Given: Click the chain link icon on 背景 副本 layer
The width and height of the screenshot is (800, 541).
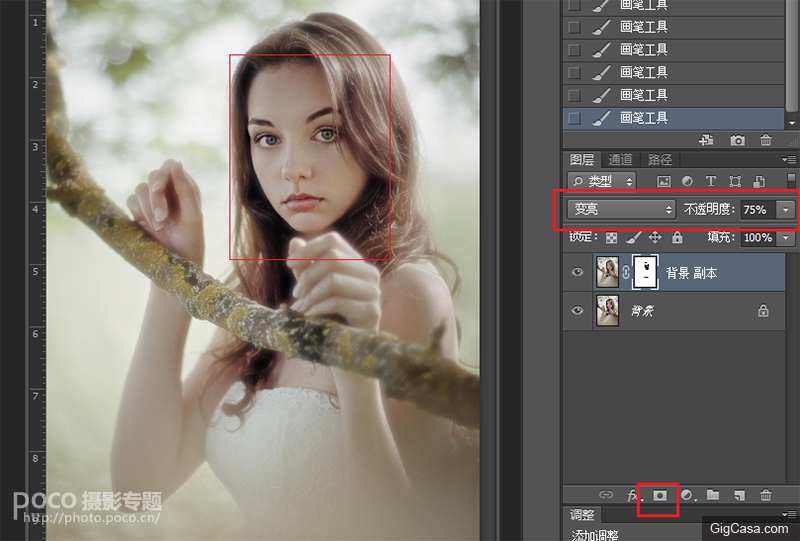Looking at the screenshot, I should click(x=626, y=272).
